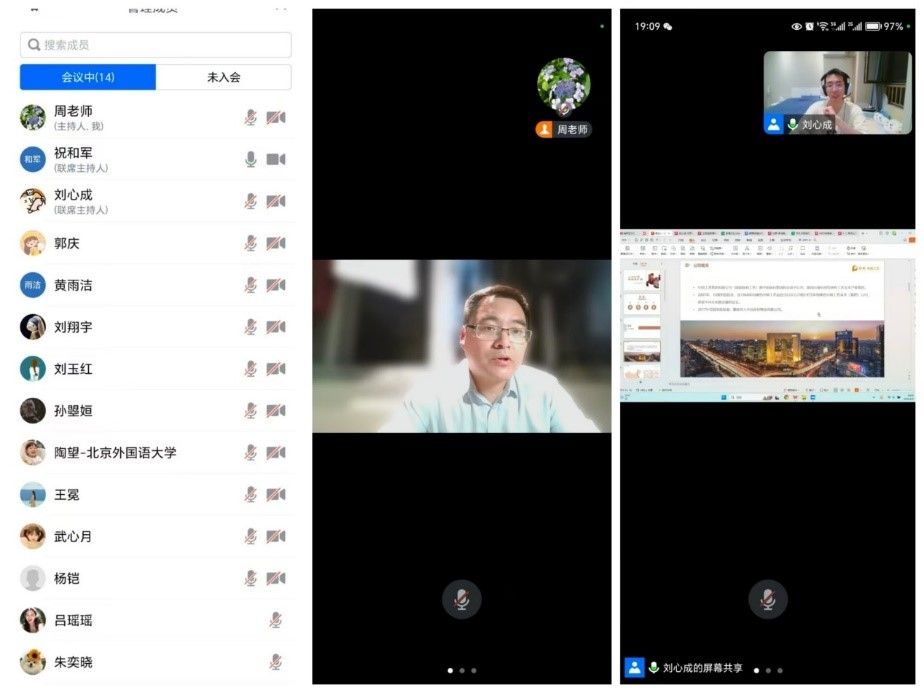Click microphone icon next to 祝和军

click(251, 160)
